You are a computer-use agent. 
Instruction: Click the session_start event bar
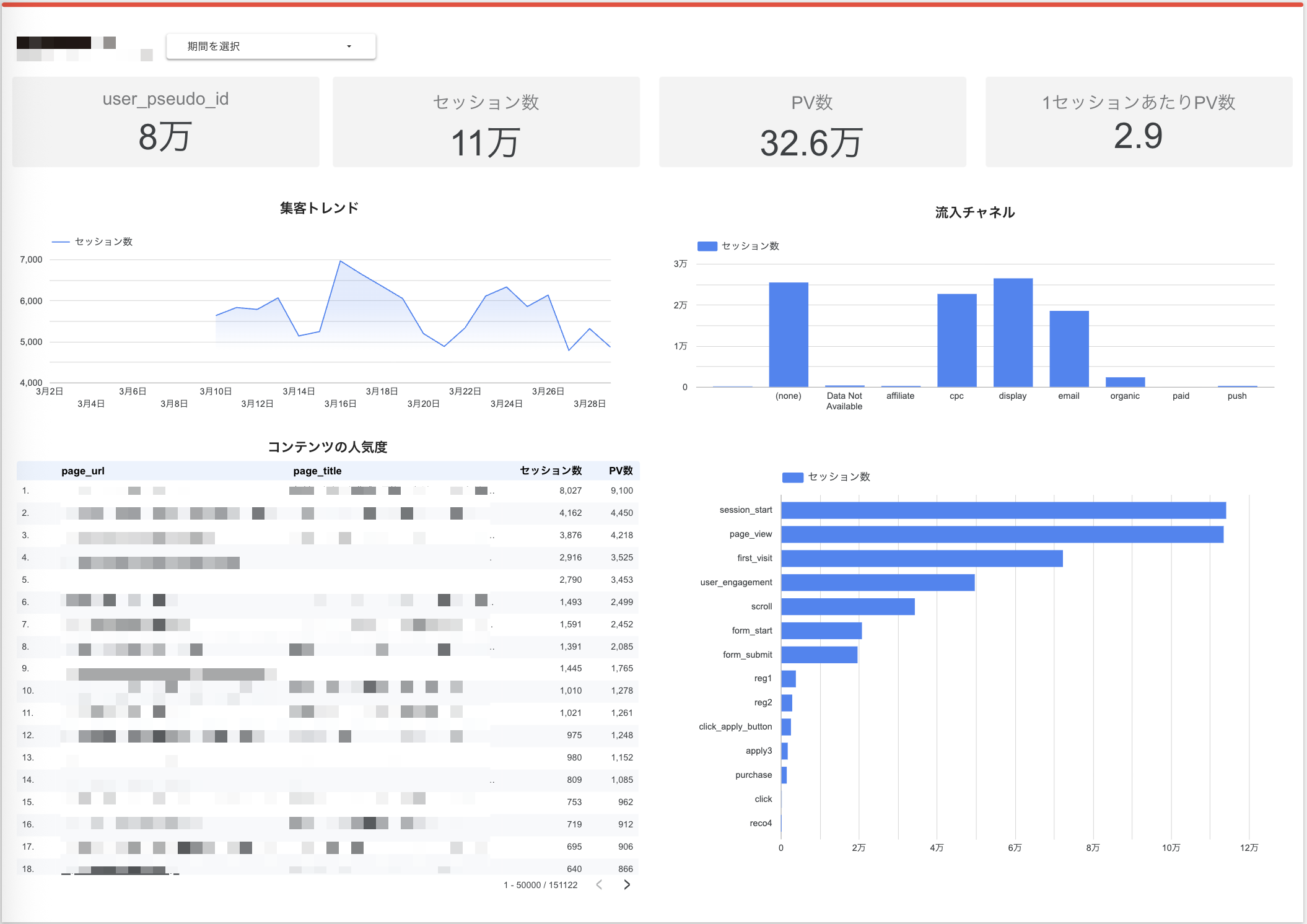[x=1003, y=510]
